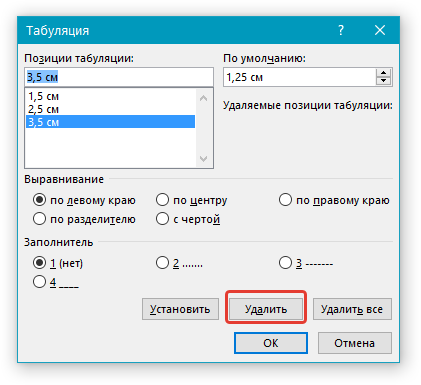Choose по центру alignment

point(192,200)
